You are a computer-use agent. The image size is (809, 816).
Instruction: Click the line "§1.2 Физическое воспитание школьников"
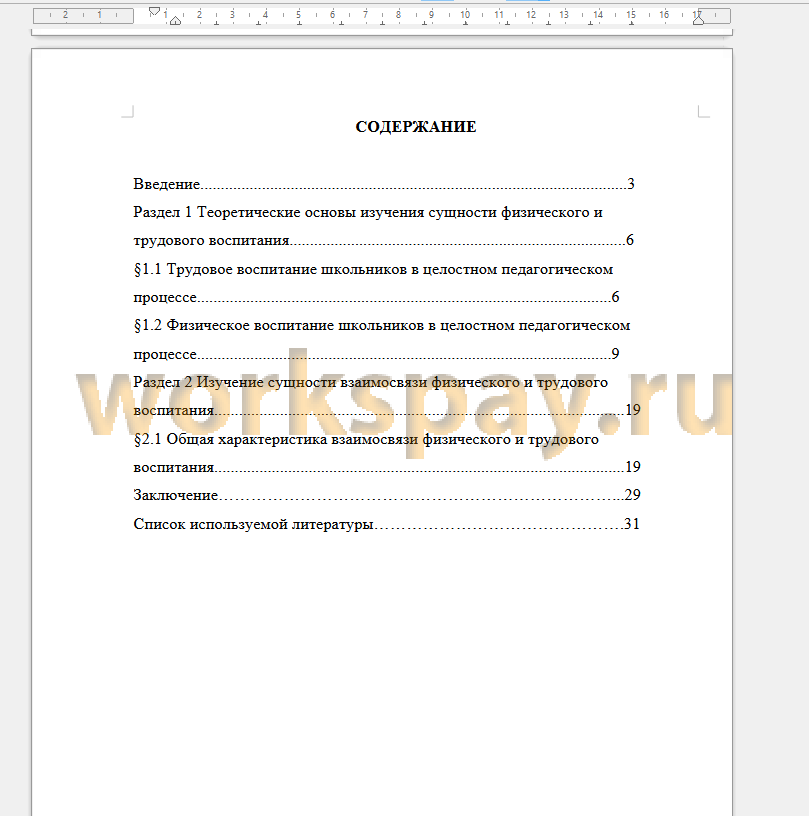382,325
